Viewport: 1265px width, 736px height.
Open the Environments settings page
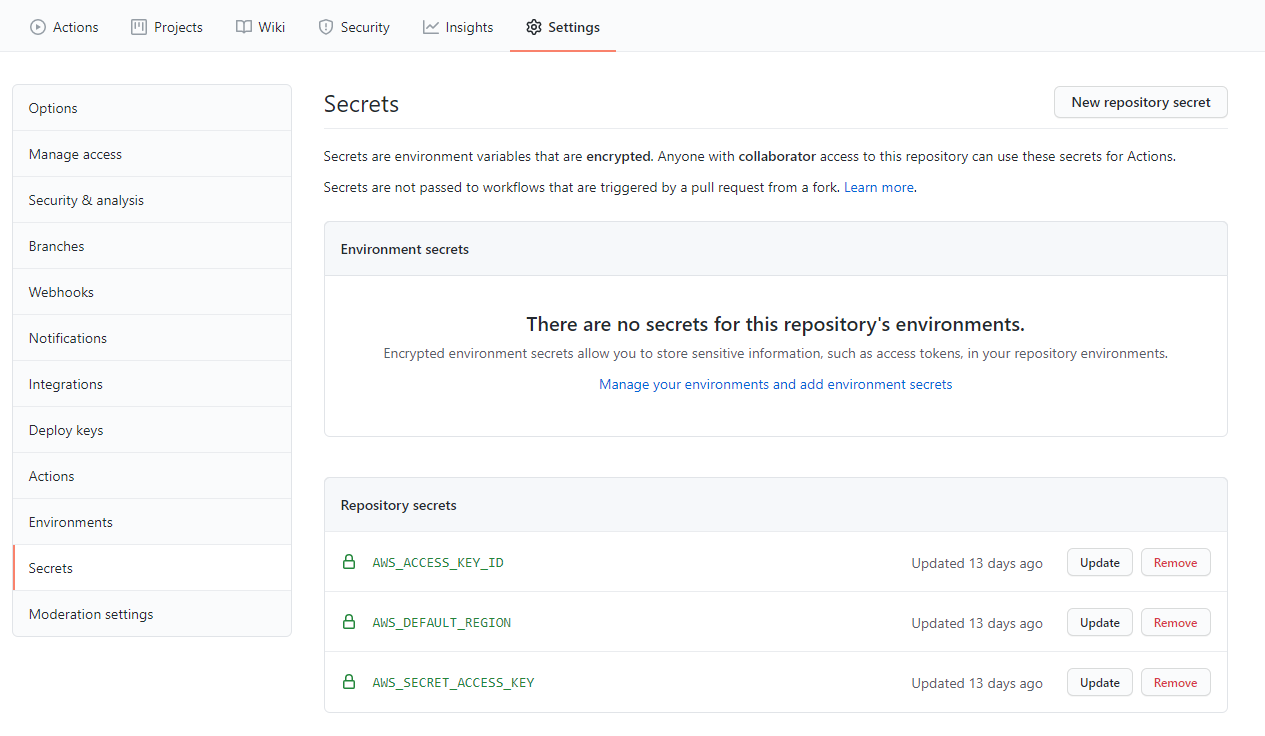tap(70, 521)
